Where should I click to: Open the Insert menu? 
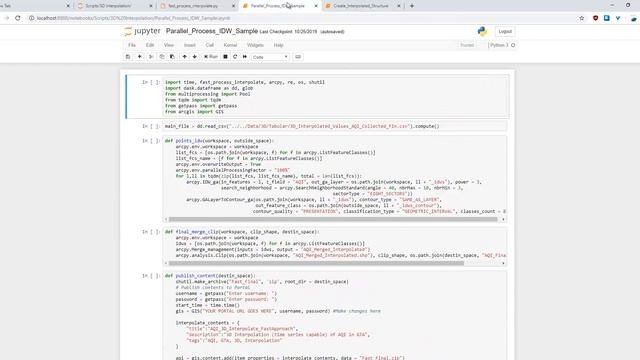point(189,45)
